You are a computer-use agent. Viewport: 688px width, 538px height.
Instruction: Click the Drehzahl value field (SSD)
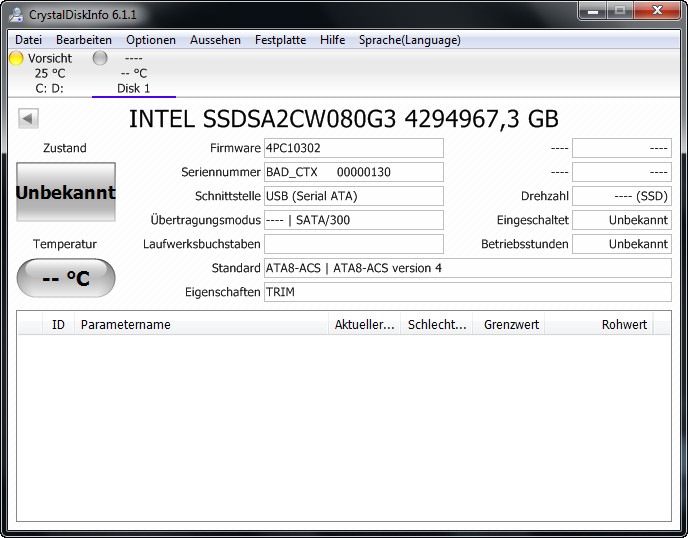pyautogui.click(x=622, y=196)
